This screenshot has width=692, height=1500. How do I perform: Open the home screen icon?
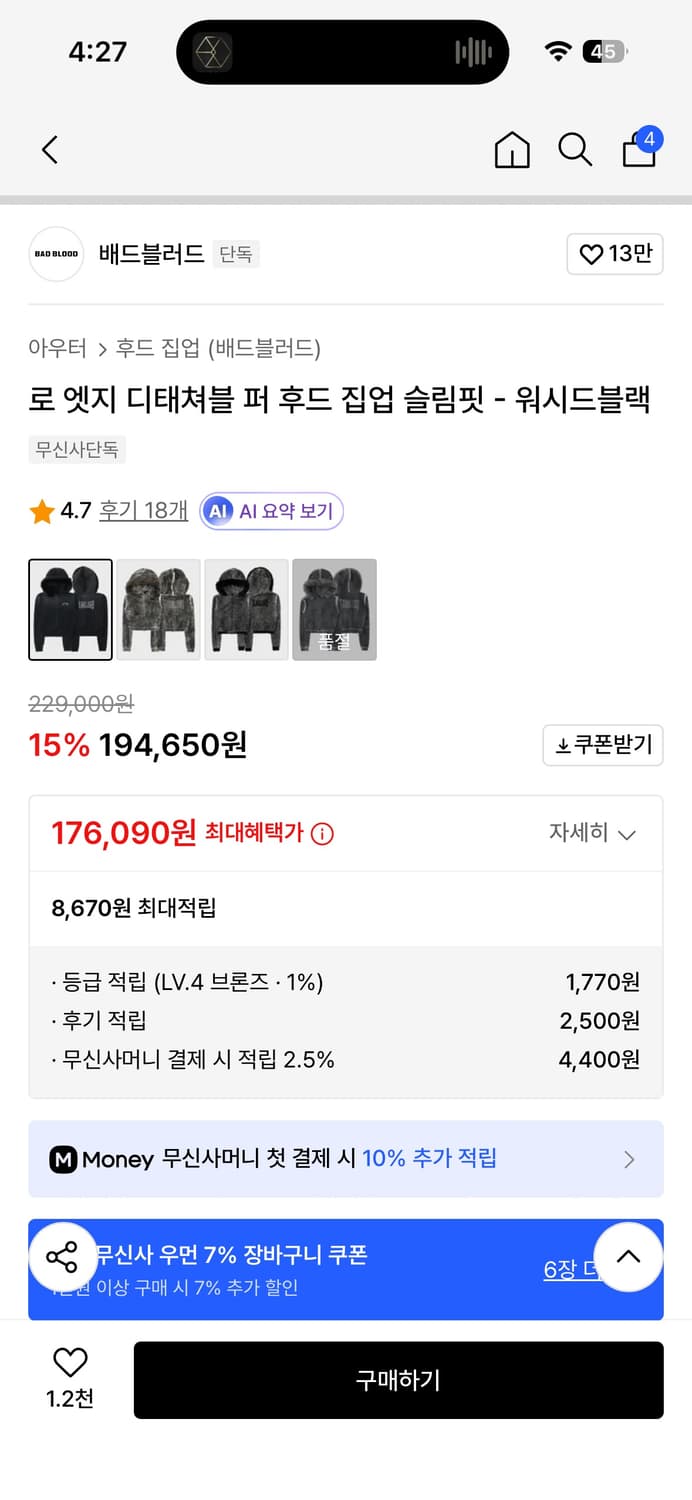pyautogui.click(x=511, y=150)
